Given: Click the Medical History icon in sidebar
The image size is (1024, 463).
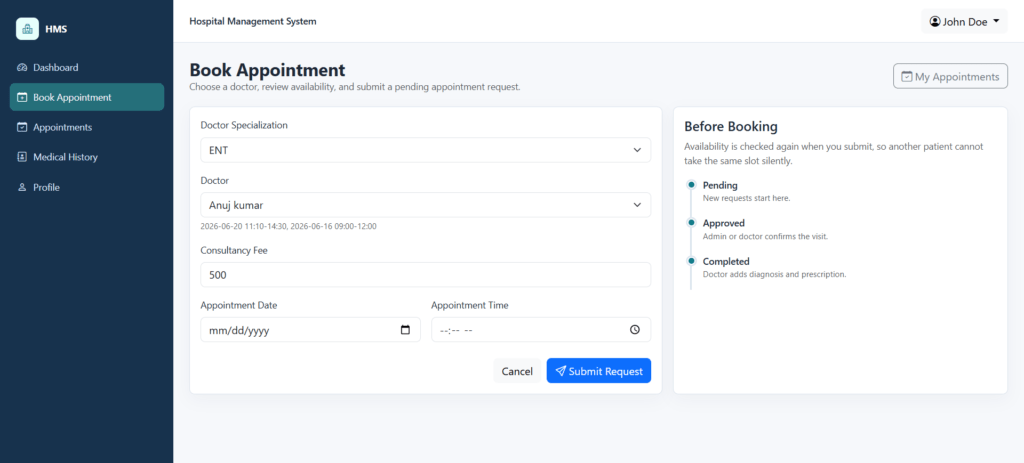Looking at the screenshot, I should [22, 157].
